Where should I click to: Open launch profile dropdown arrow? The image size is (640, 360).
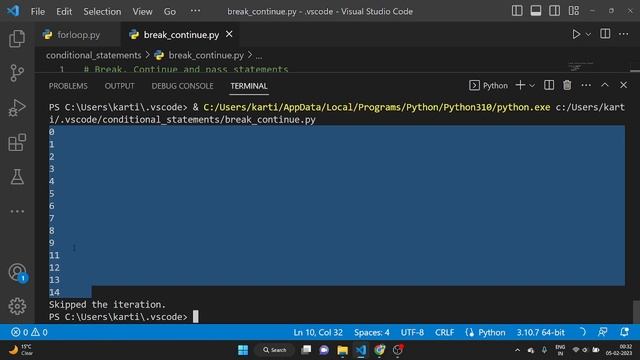click(532, 86)
